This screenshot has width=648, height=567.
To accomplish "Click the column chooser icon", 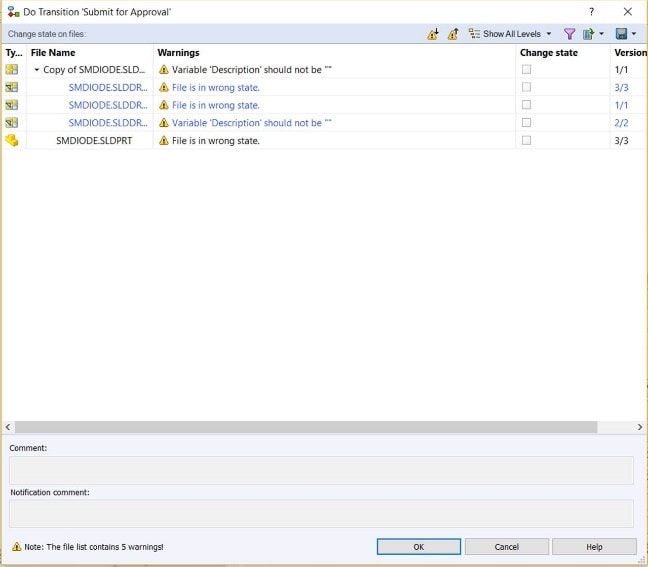I will 588,34.
